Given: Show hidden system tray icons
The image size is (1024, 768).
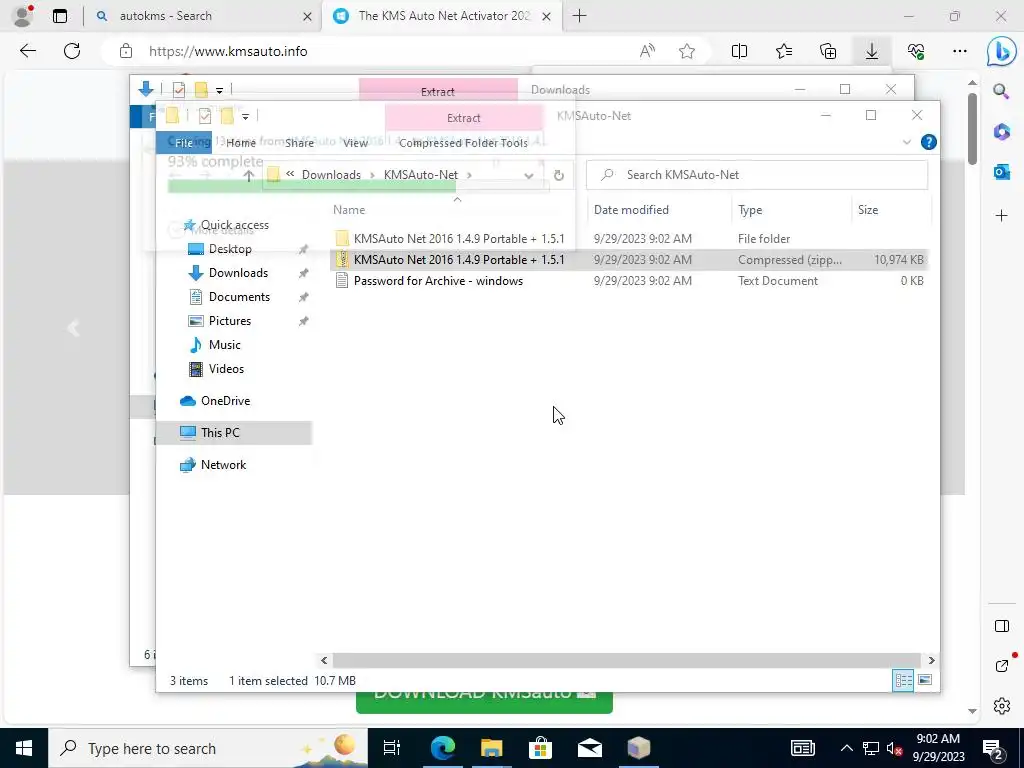Looking at the screenshot, I should click(x=846, y=748).
